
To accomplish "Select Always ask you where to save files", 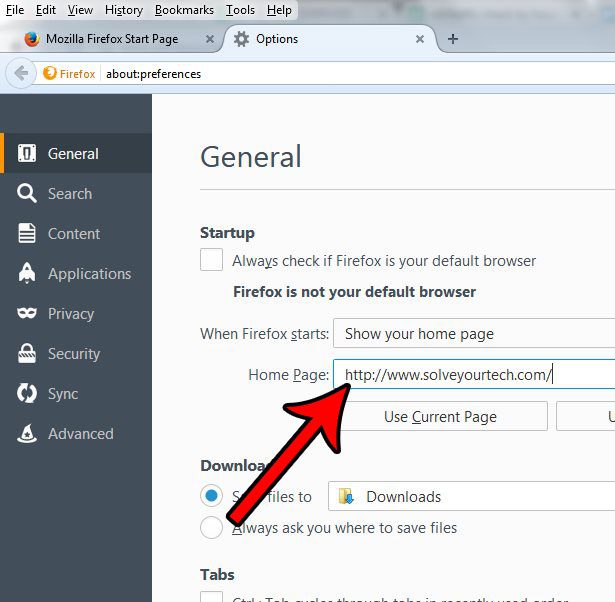I will click(211, 527).
